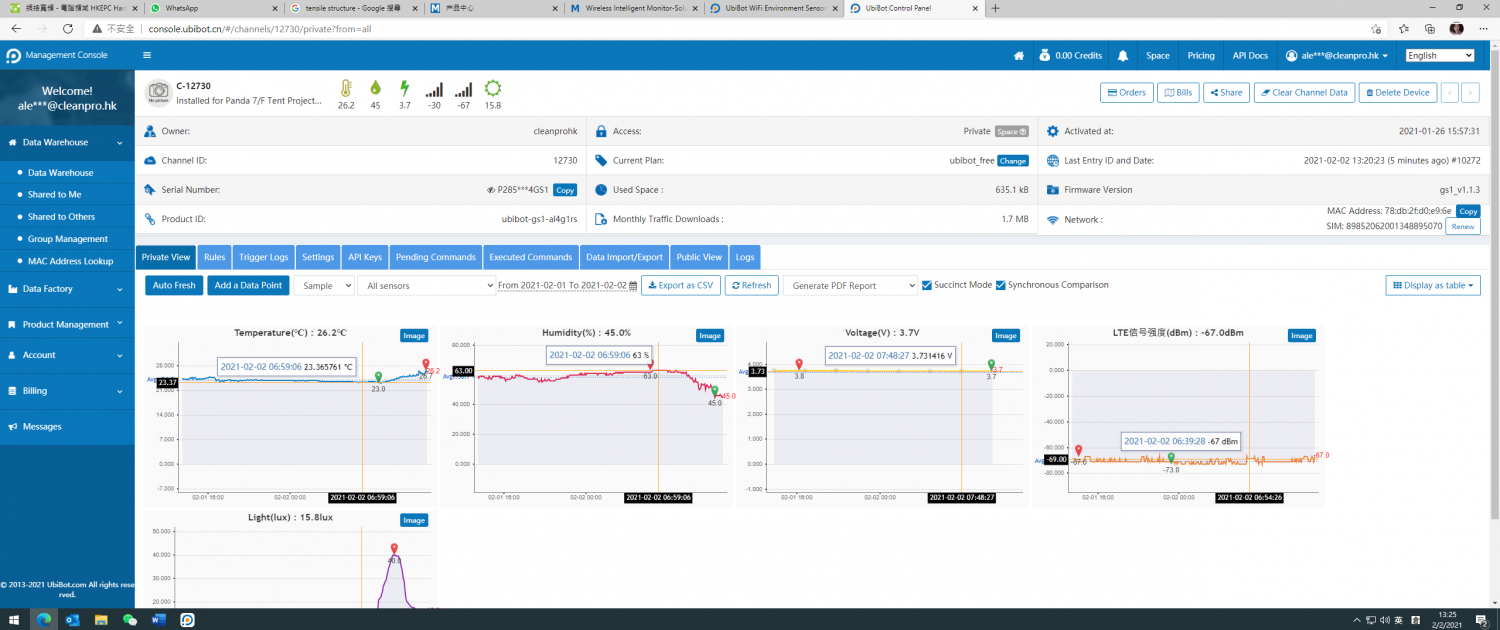
Task: Open WeChat from the taskbar
Action: click(130, 620)
